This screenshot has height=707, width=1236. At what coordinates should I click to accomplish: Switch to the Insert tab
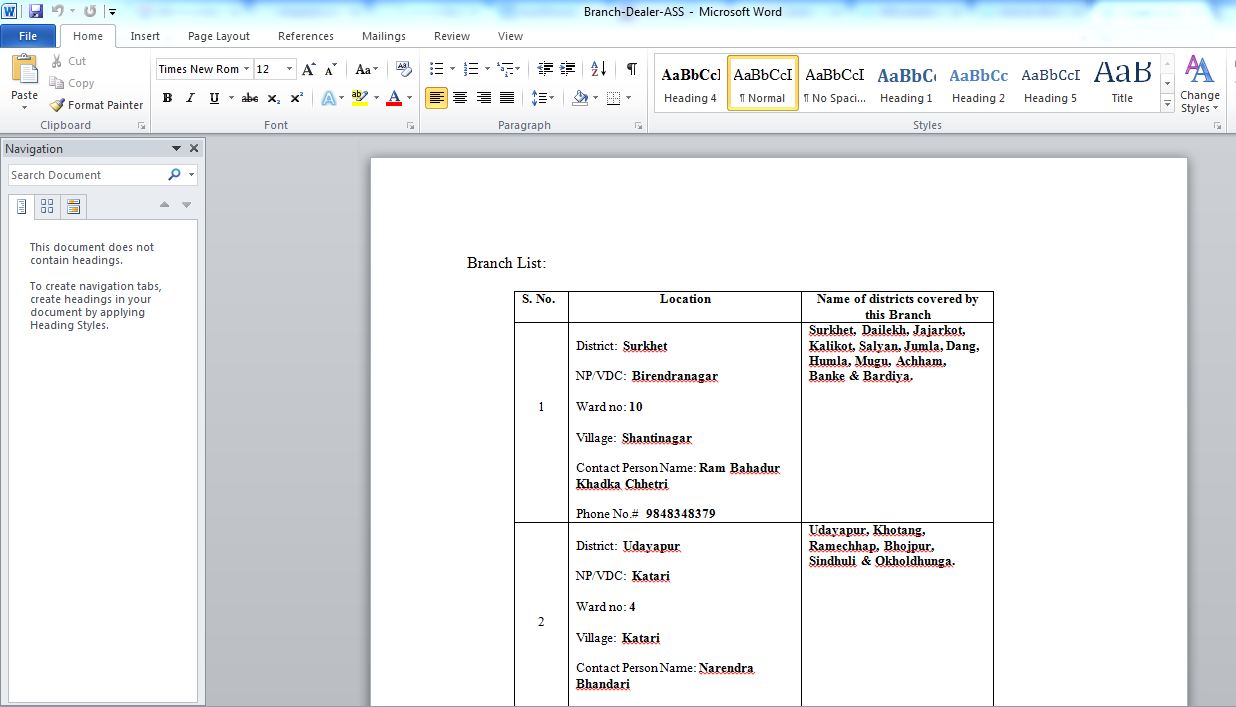[145, 36]
